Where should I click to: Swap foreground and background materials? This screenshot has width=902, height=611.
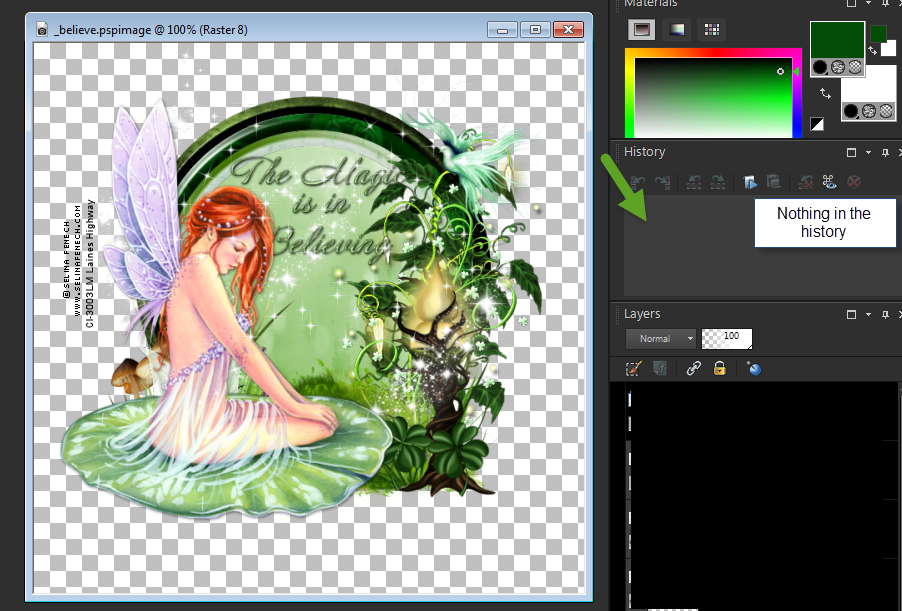coord(826,93)
